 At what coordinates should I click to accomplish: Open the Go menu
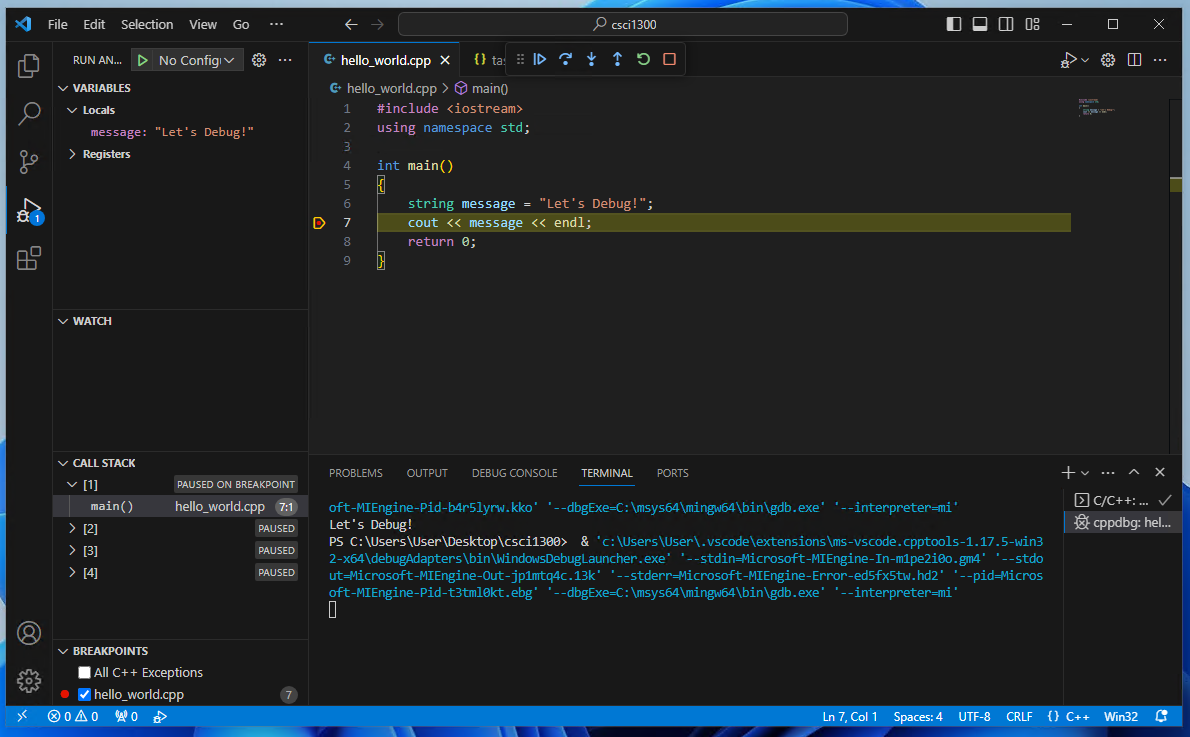point(241,24)
